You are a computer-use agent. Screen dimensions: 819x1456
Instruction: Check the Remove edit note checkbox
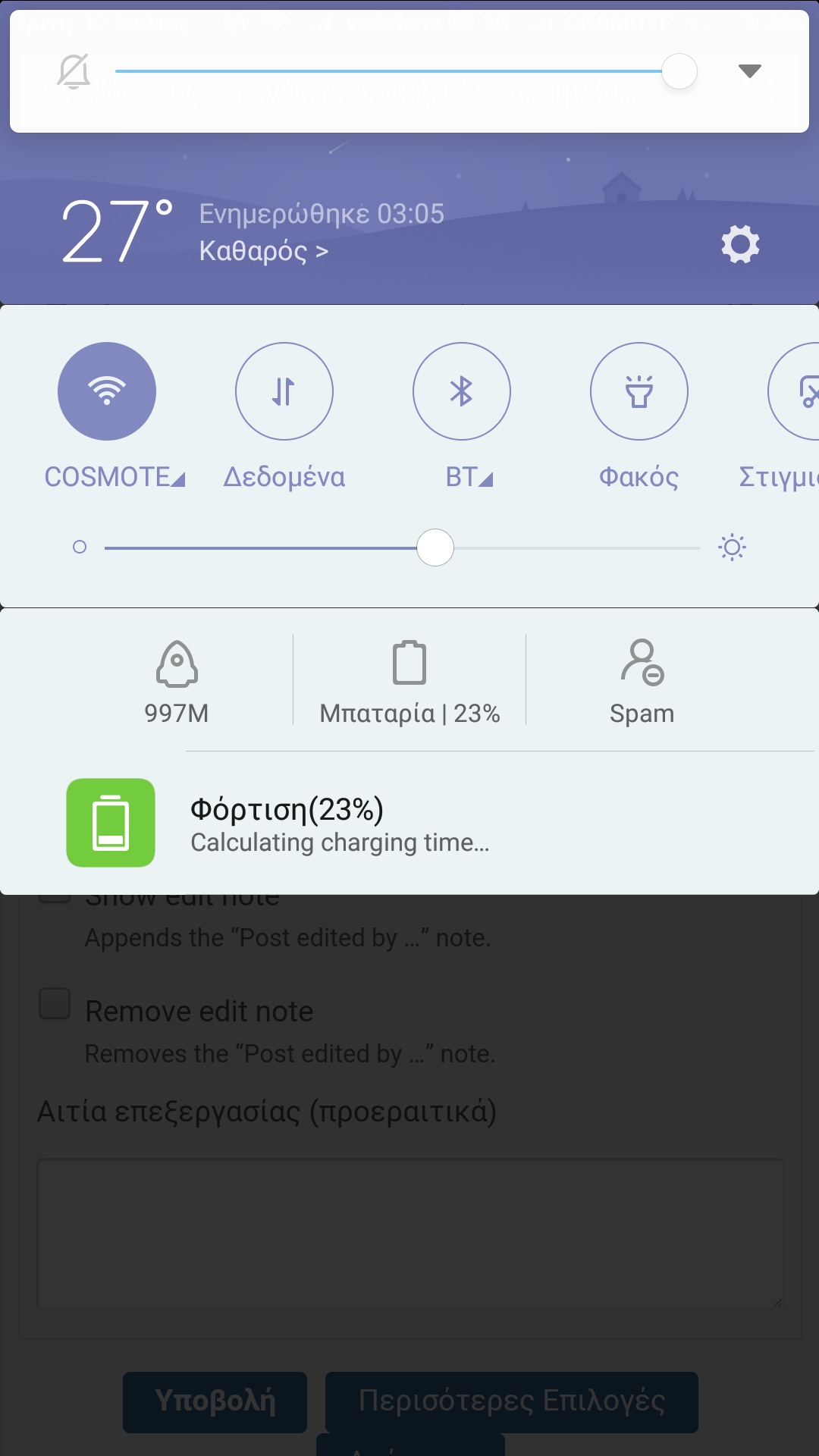[55, 1004]
